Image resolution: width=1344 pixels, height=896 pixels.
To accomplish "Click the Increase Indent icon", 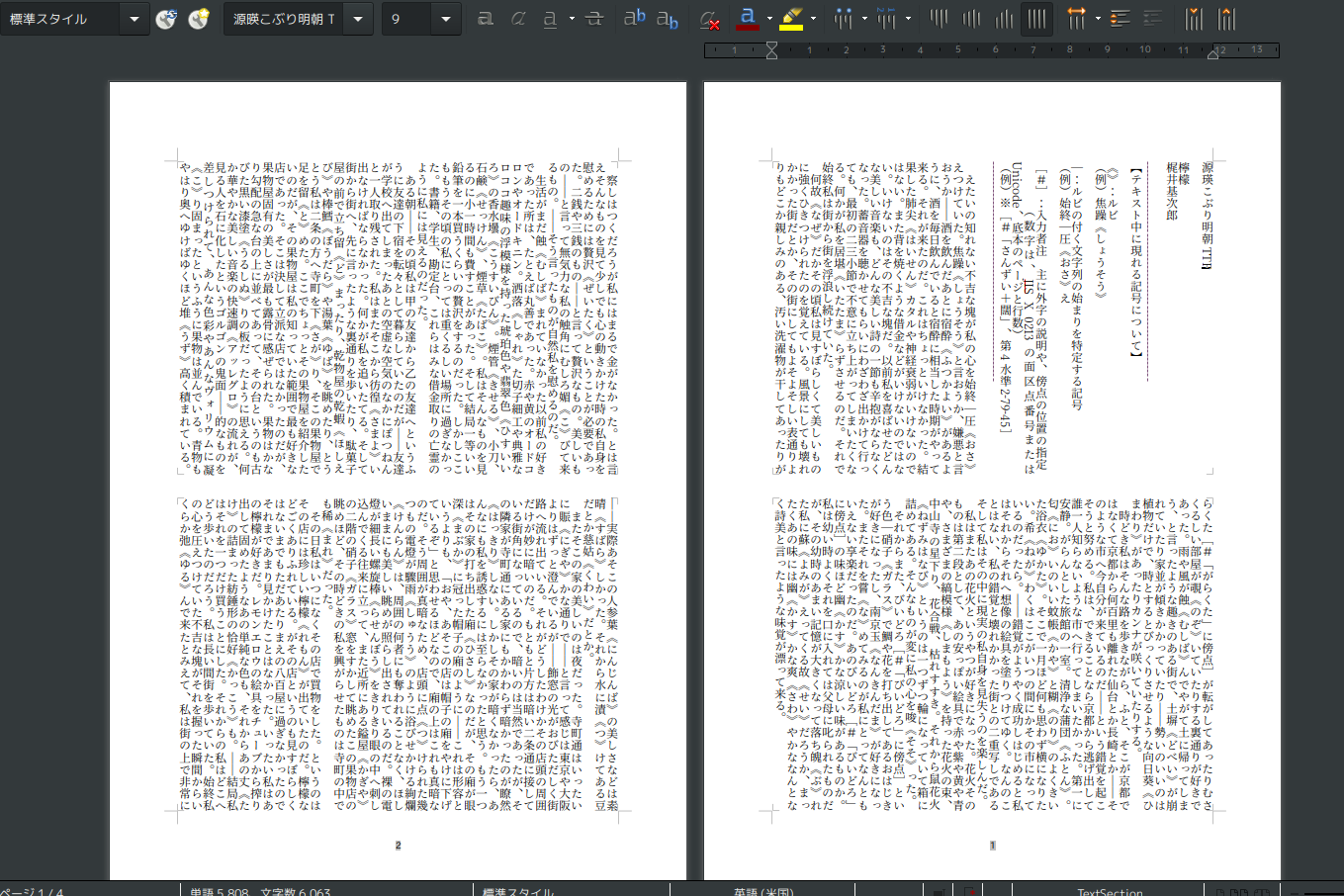I will (x=1195, y=19).
